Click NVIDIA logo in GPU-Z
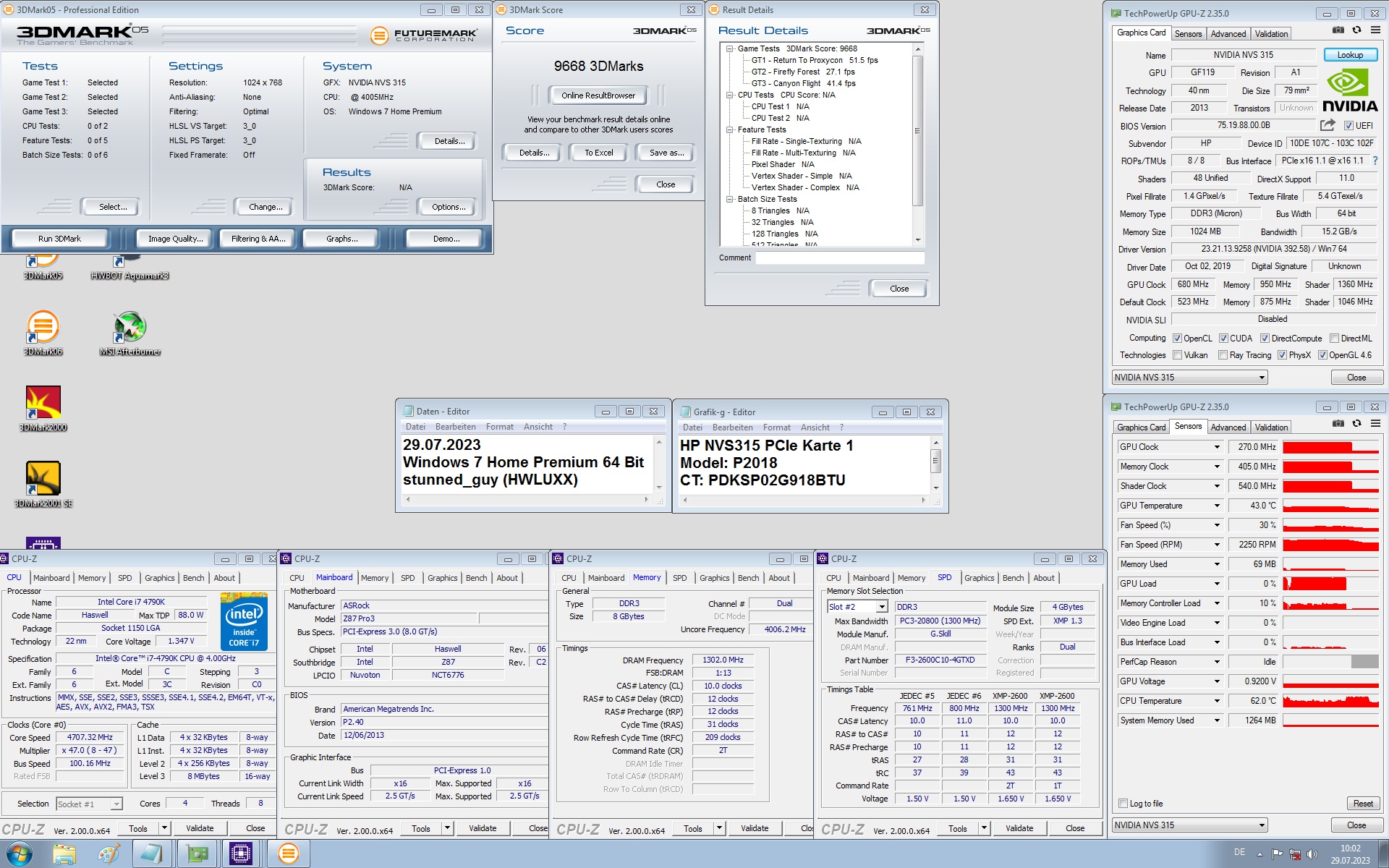Viewport: 1389px width, 868px height. point(1350,90)
